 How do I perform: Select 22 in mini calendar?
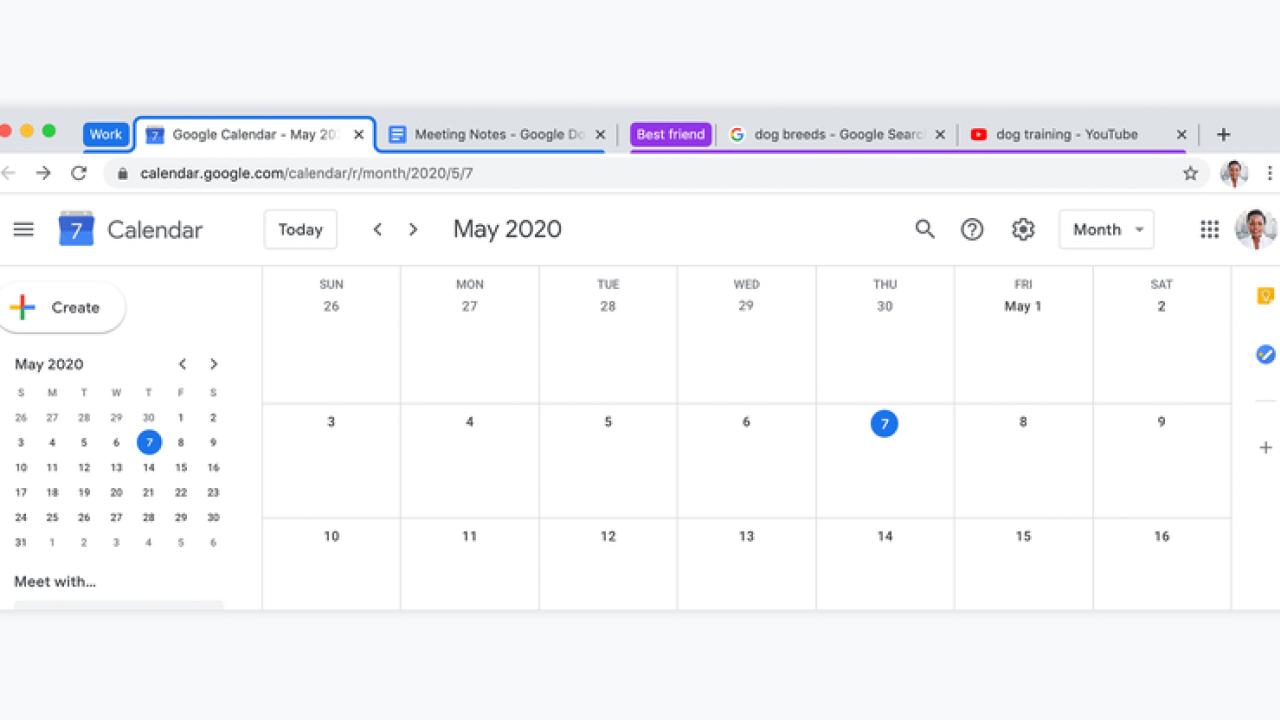coord(181,492)
